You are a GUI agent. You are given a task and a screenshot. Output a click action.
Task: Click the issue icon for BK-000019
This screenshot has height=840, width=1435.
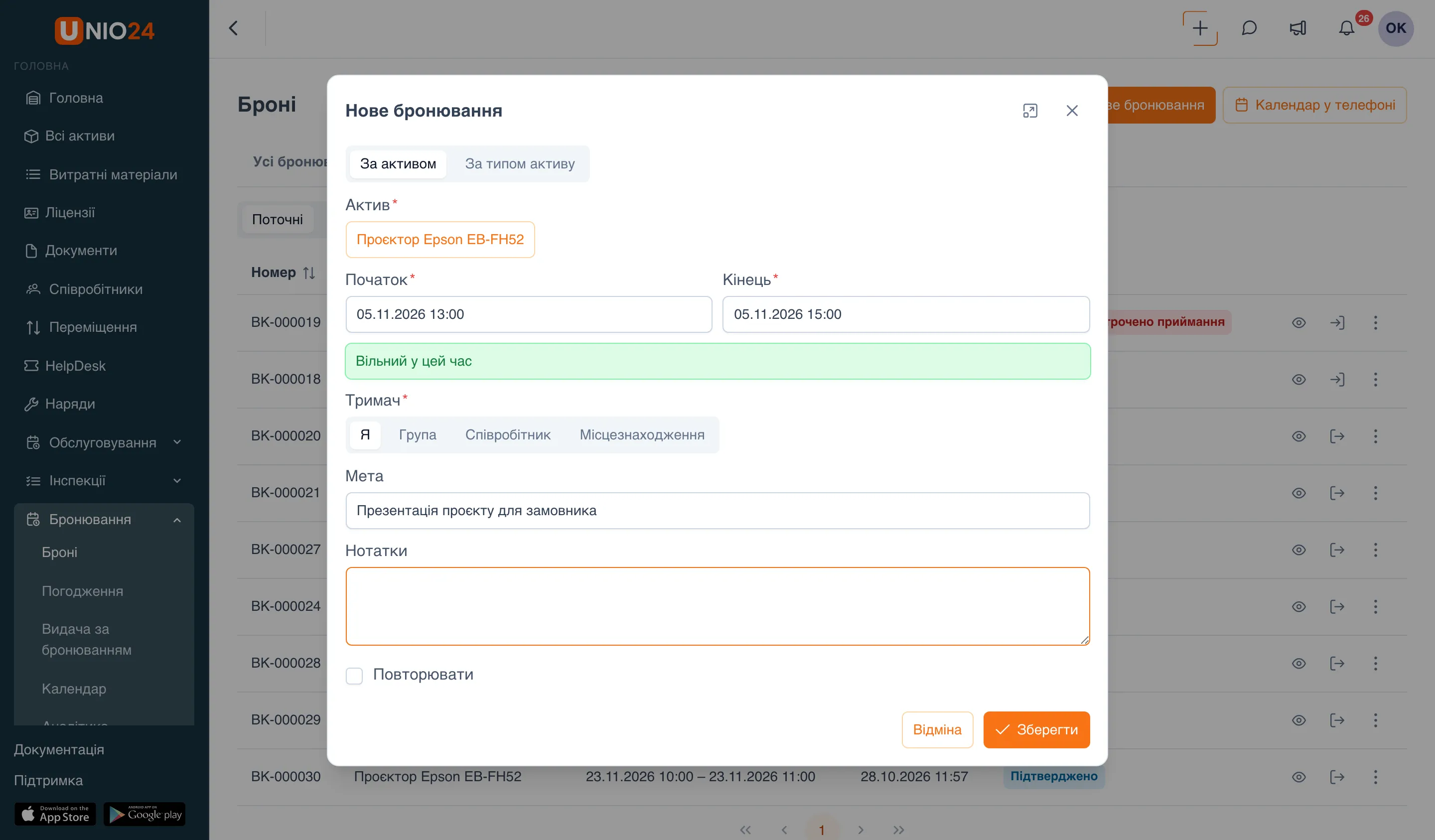click(x=1337, y=322)
